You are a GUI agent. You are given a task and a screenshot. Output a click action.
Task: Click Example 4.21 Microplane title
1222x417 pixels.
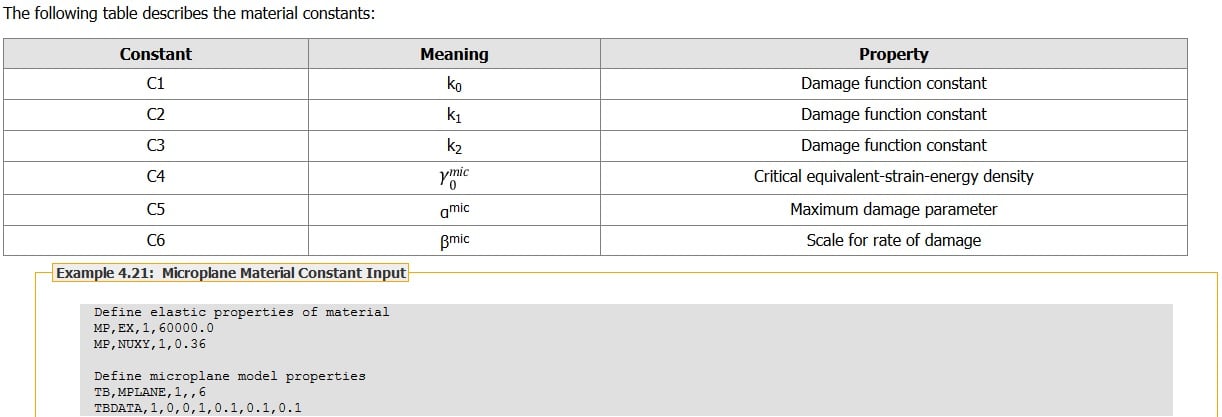point(230,273)
